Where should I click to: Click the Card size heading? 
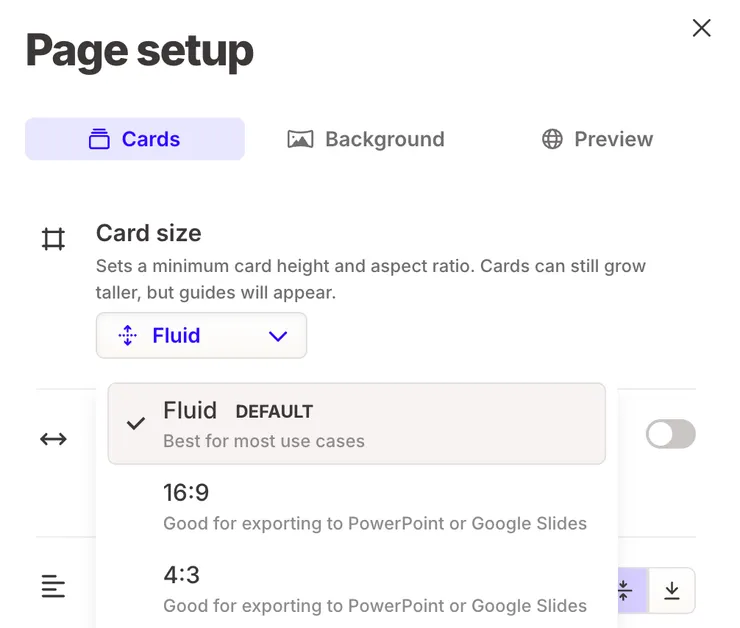[149, 233]
